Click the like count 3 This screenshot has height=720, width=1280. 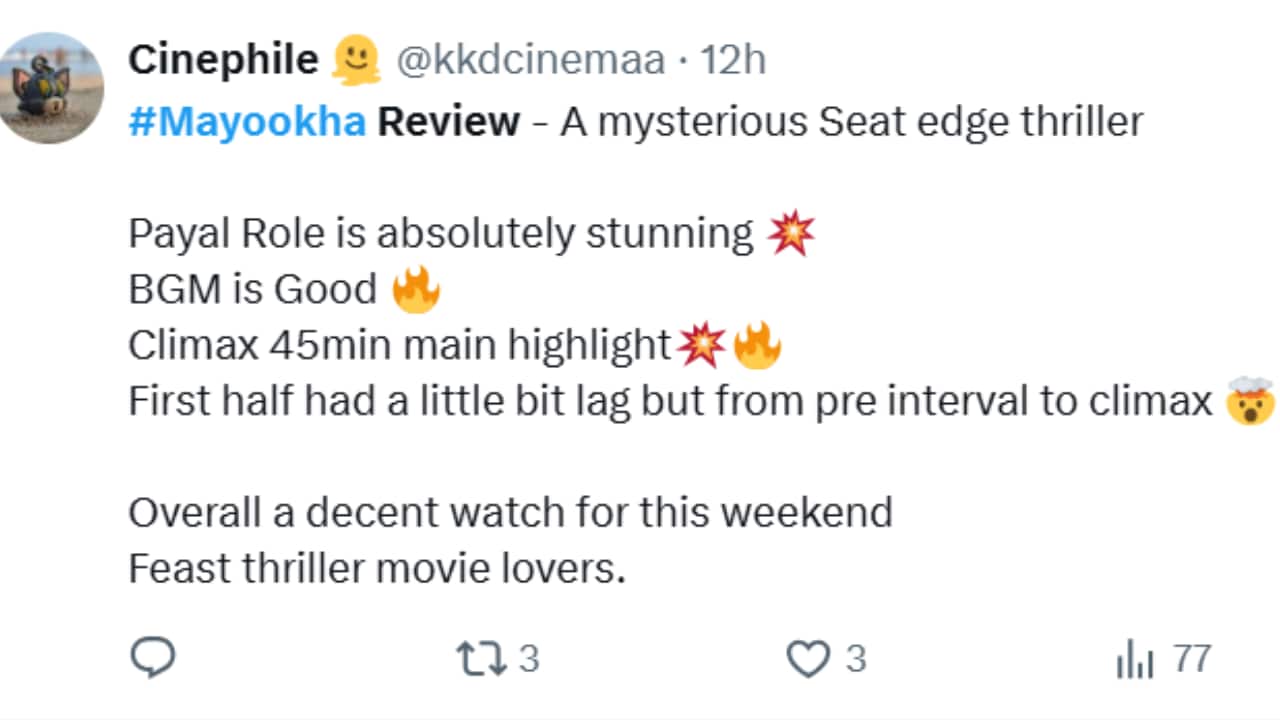(856, 659)
